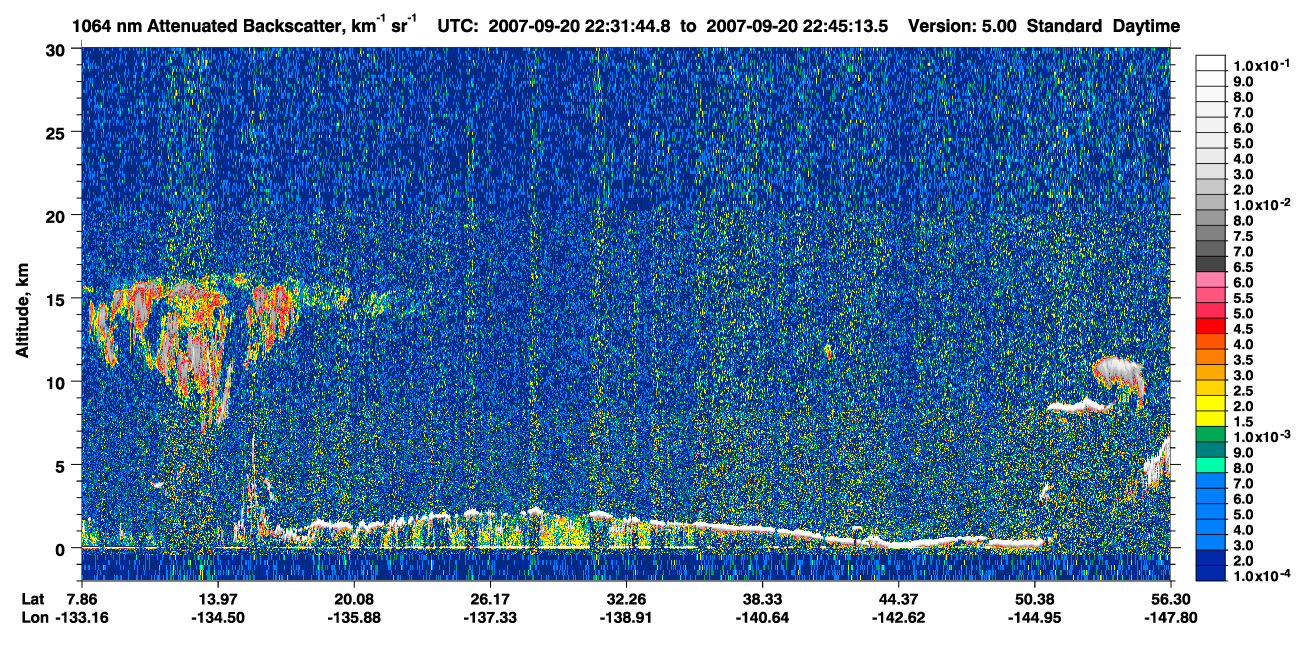Click the colorbar label 1.5

click(x=1243, y=422)
